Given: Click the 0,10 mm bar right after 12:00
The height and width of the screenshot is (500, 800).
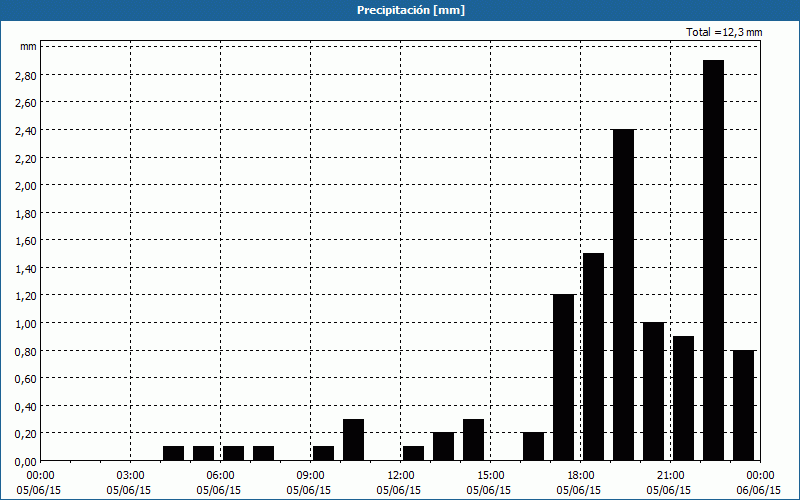Looking at the screenshot, I should coord(413,453).
